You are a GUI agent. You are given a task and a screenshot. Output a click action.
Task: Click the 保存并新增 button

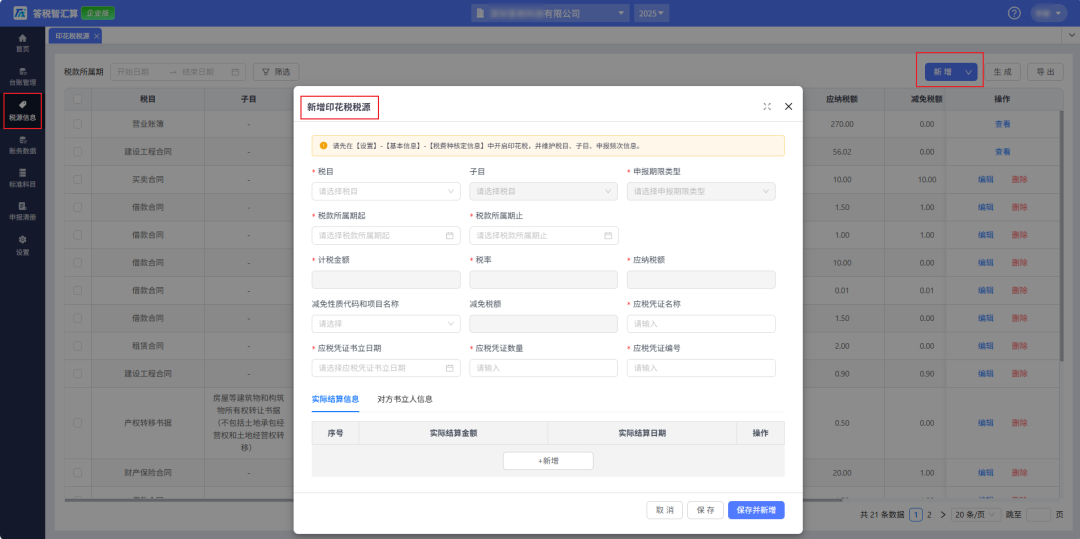point(756,510)
